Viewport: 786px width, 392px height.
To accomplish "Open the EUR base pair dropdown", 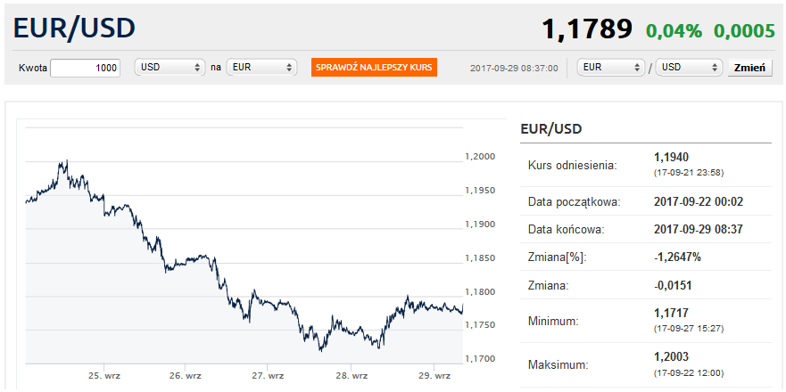I will [x=611, y=67].
